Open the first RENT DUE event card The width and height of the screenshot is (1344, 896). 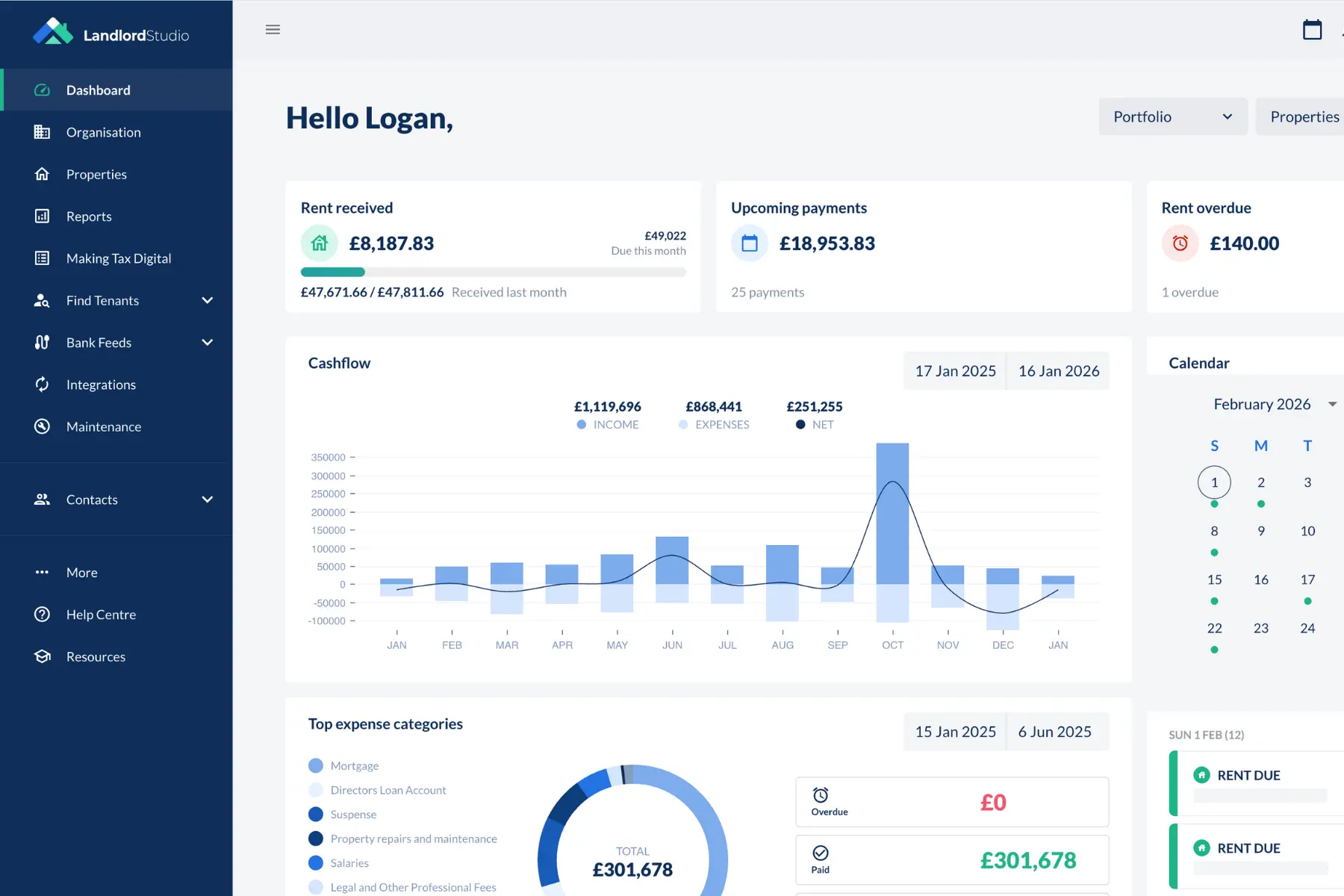point(1257,783)
